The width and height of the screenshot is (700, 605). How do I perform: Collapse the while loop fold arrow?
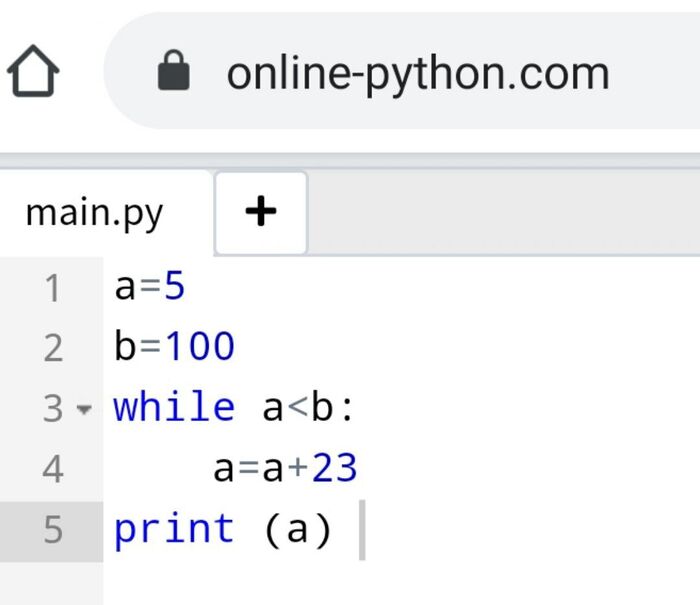click(84, 410)
